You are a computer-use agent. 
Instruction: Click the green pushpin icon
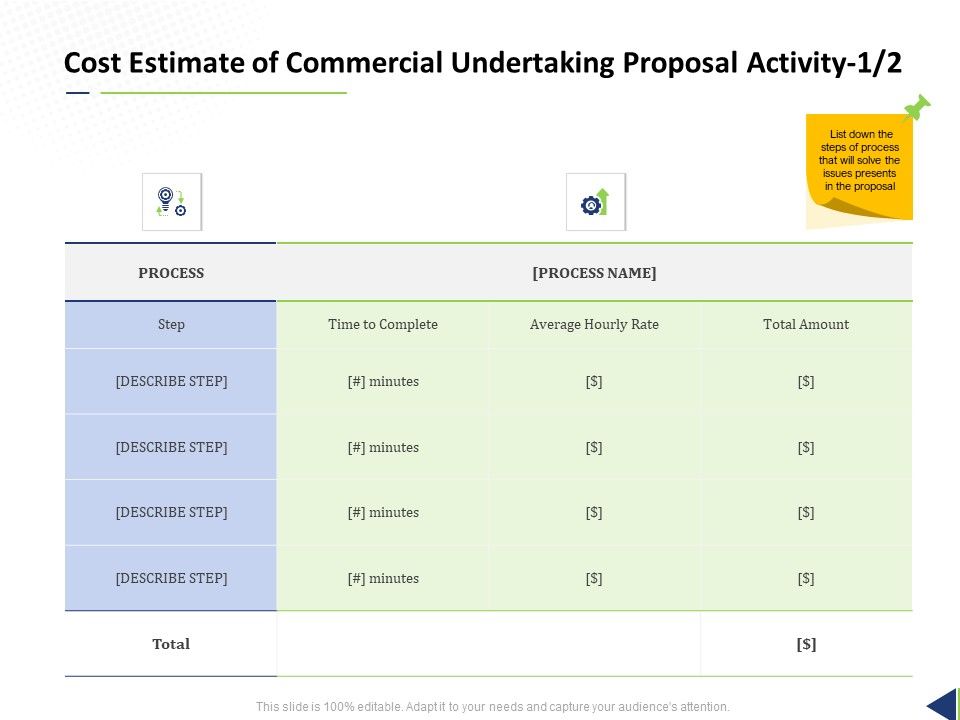(x=915, y=108)
